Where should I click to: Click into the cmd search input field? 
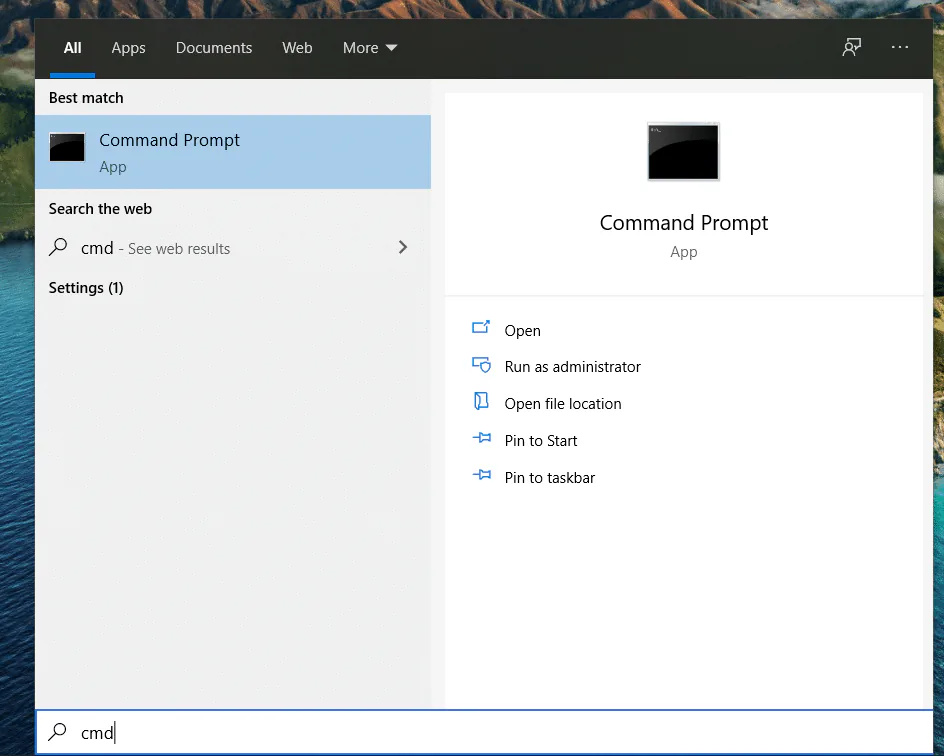[484, 732]
